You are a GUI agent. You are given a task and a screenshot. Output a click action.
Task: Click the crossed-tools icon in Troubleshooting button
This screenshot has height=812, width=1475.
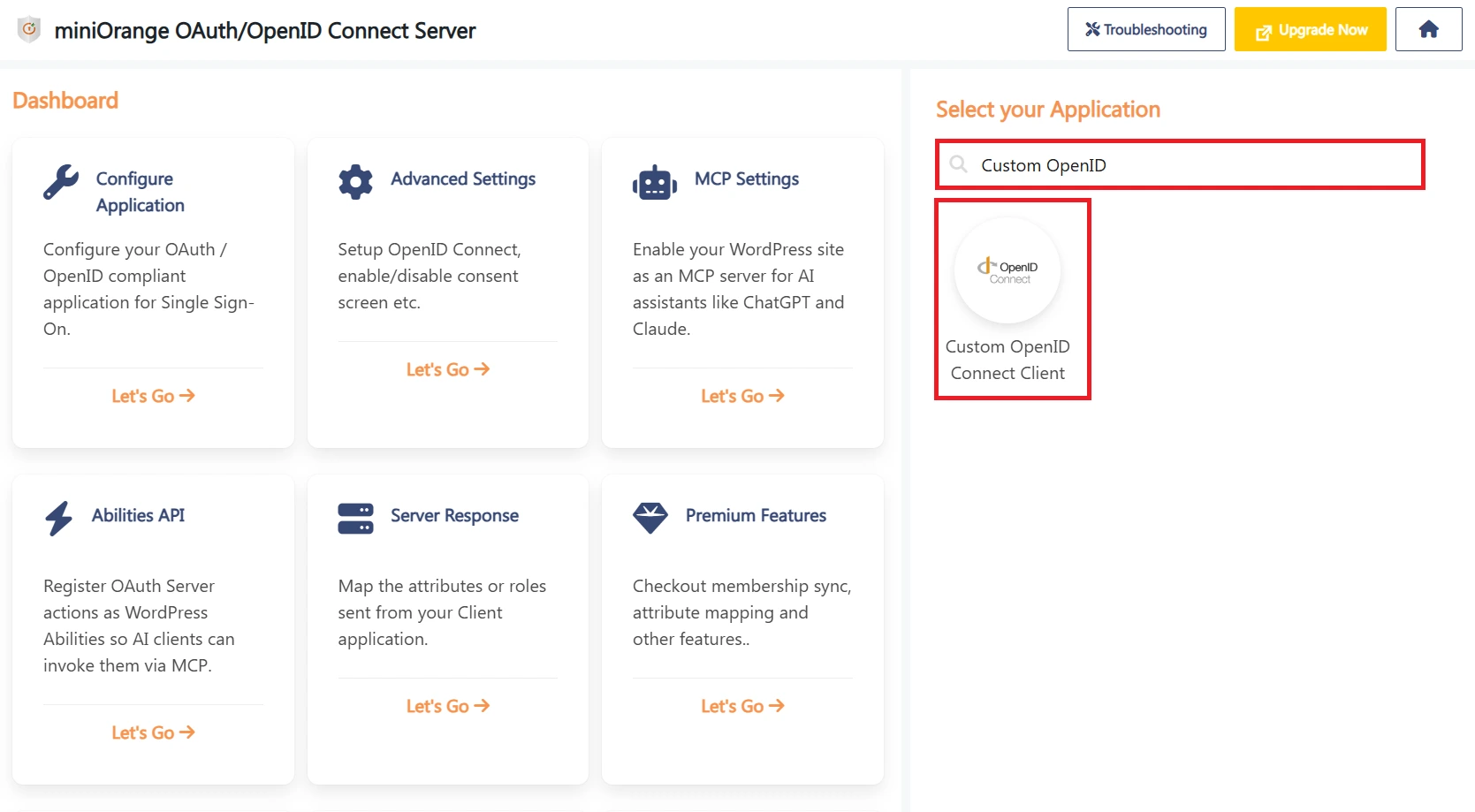[x=1092, y=29]
